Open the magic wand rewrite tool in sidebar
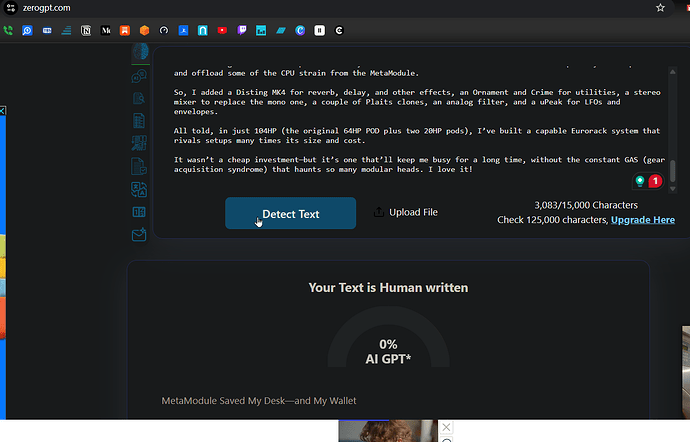This screenshot has width=690, height=442. [139, 143]
